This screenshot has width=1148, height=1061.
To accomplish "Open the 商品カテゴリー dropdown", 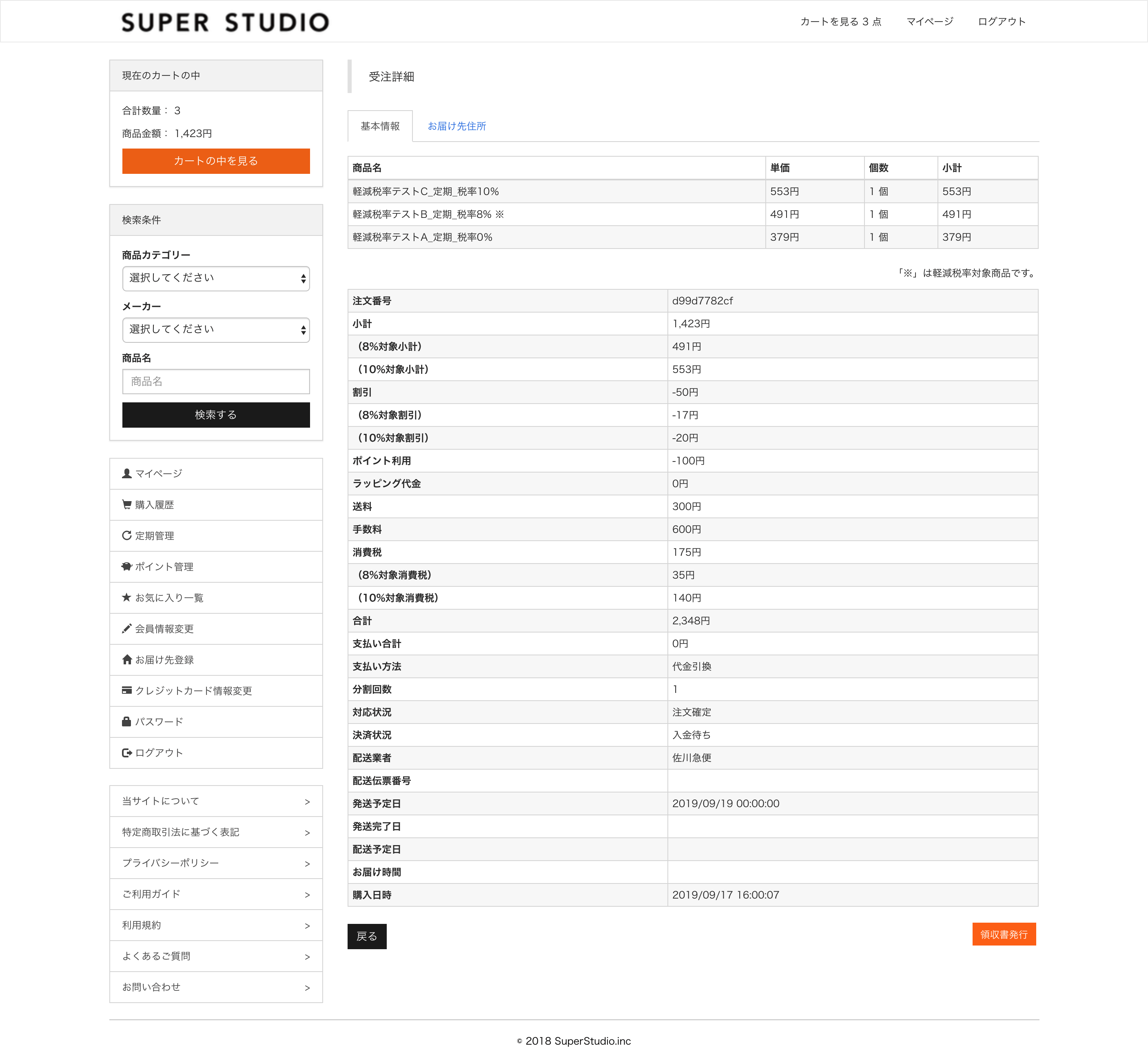I will [216, 278].
